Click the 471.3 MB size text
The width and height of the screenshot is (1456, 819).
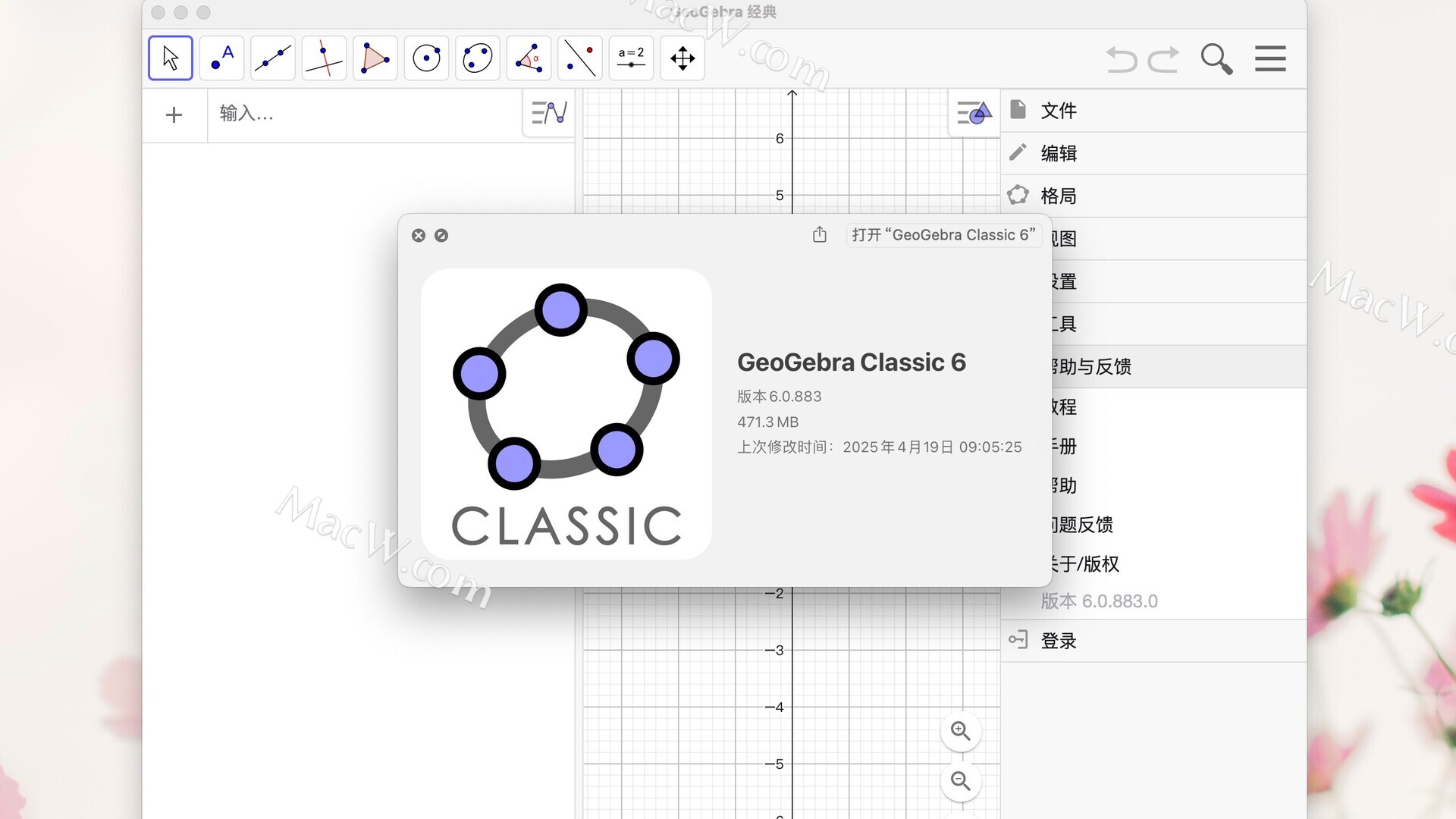pos(768,422)
